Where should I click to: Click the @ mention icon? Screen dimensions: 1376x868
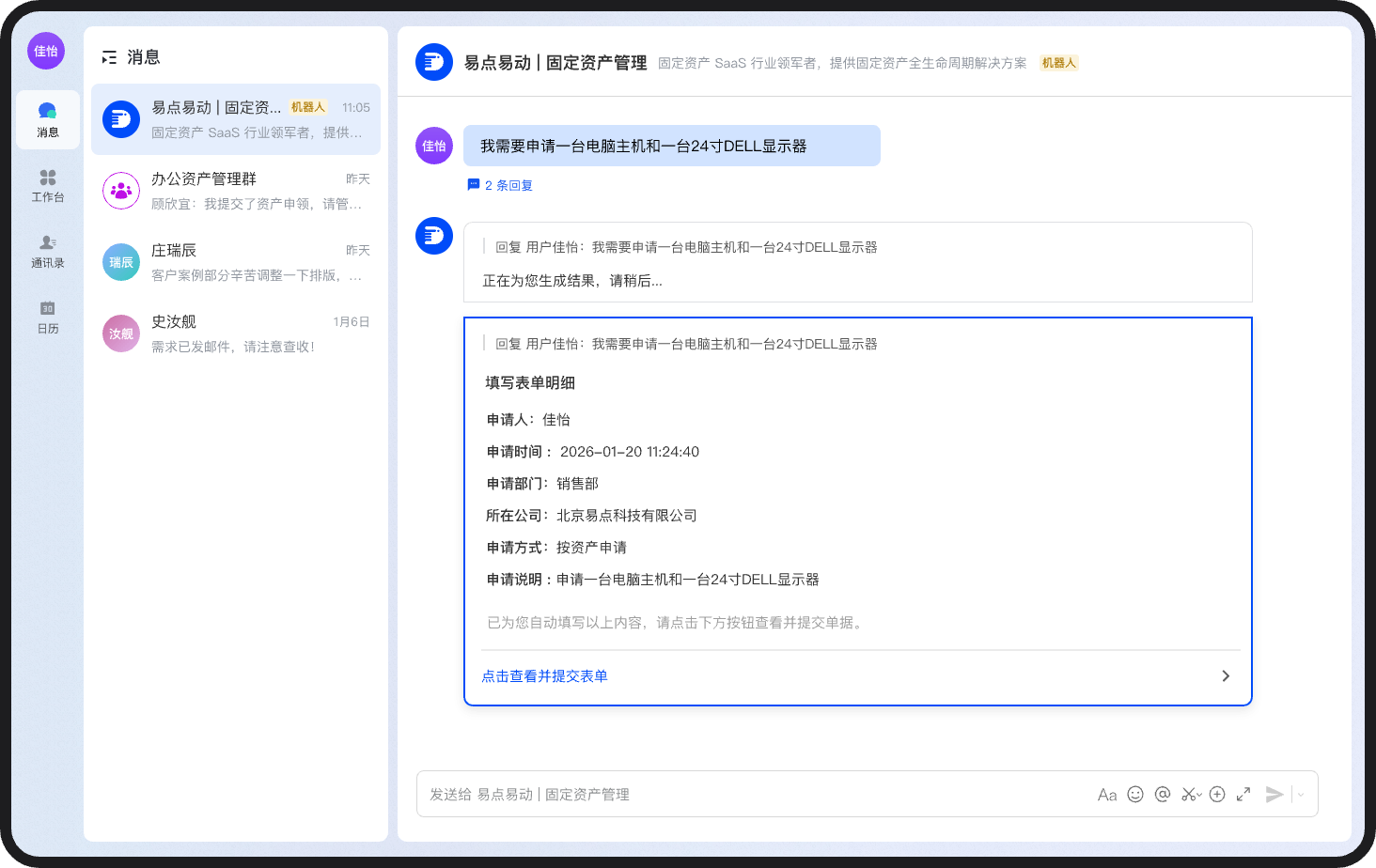point(1163,795)
